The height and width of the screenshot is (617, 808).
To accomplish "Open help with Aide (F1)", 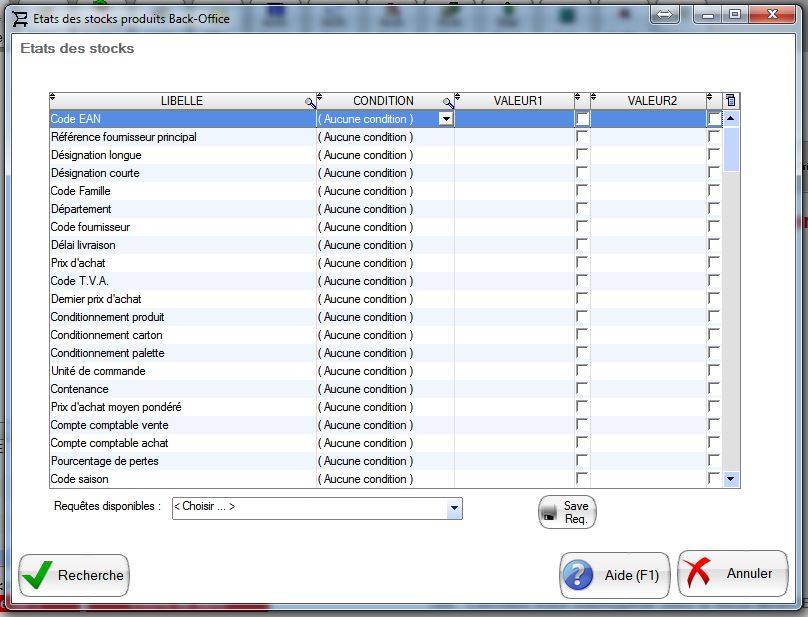I will [x=614, y=575].
